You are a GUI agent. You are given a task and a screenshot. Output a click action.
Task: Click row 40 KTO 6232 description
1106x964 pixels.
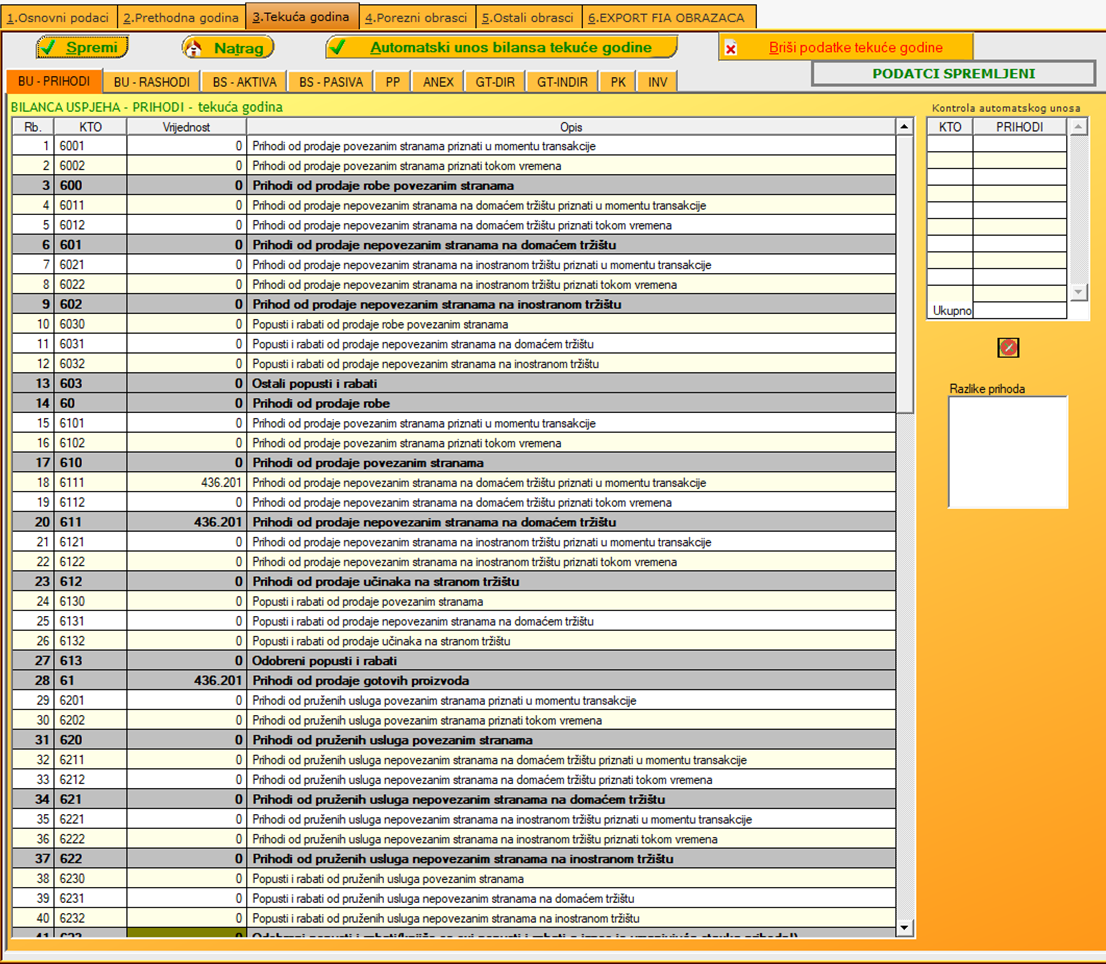point(571,918)
